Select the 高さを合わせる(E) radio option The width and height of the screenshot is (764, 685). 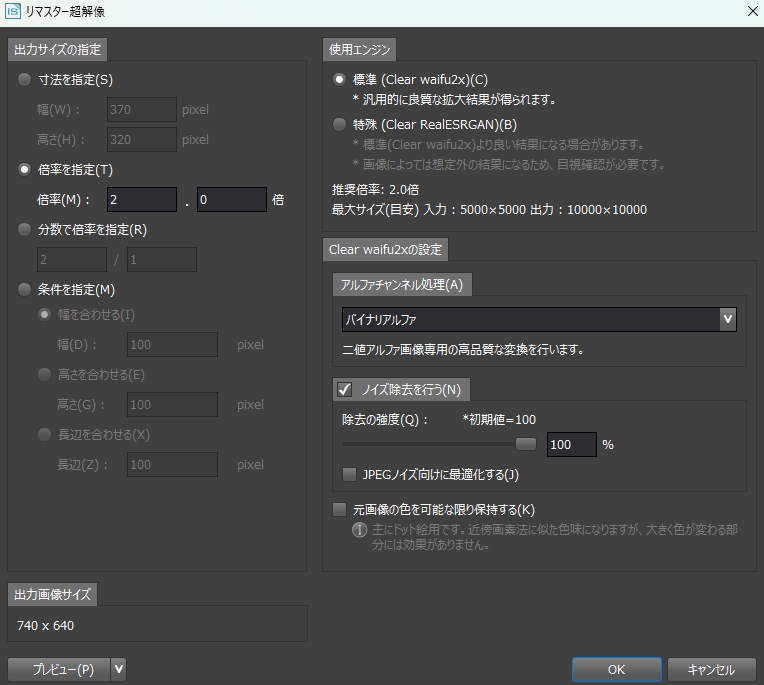[x=44, y=374]
